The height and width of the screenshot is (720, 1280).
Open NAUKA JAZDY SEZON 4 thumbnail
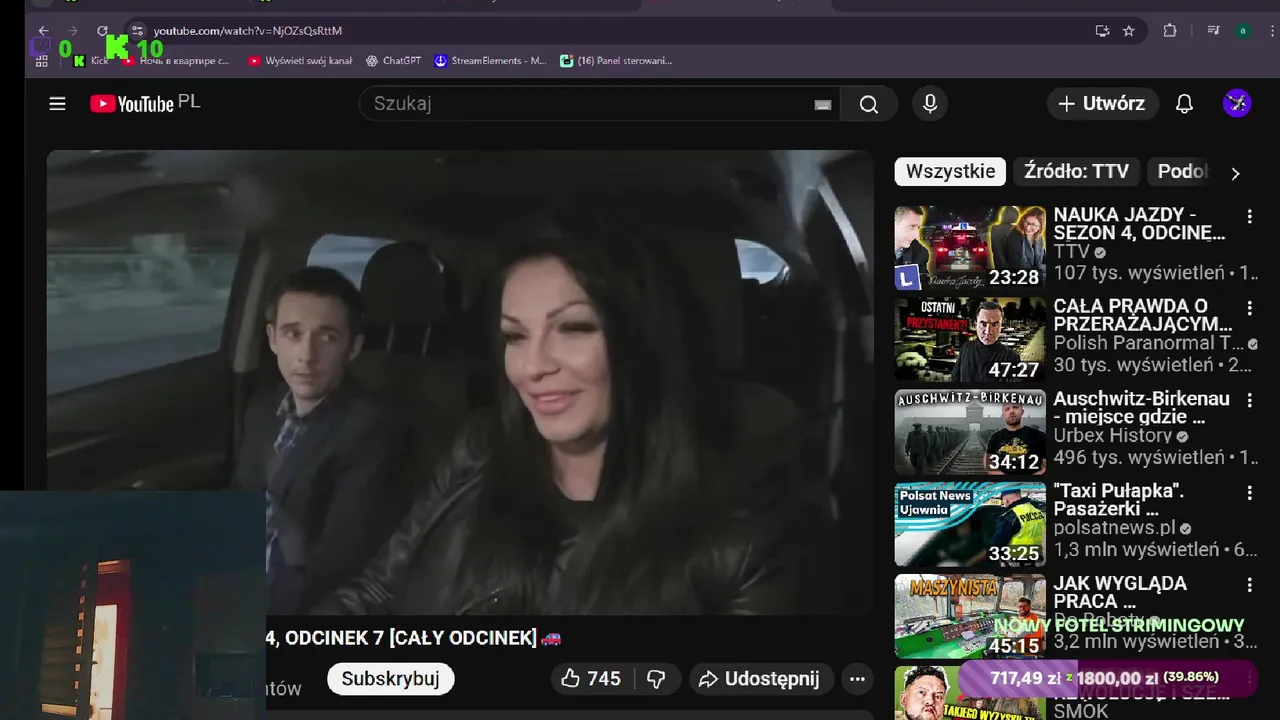(x=970, y=248)
